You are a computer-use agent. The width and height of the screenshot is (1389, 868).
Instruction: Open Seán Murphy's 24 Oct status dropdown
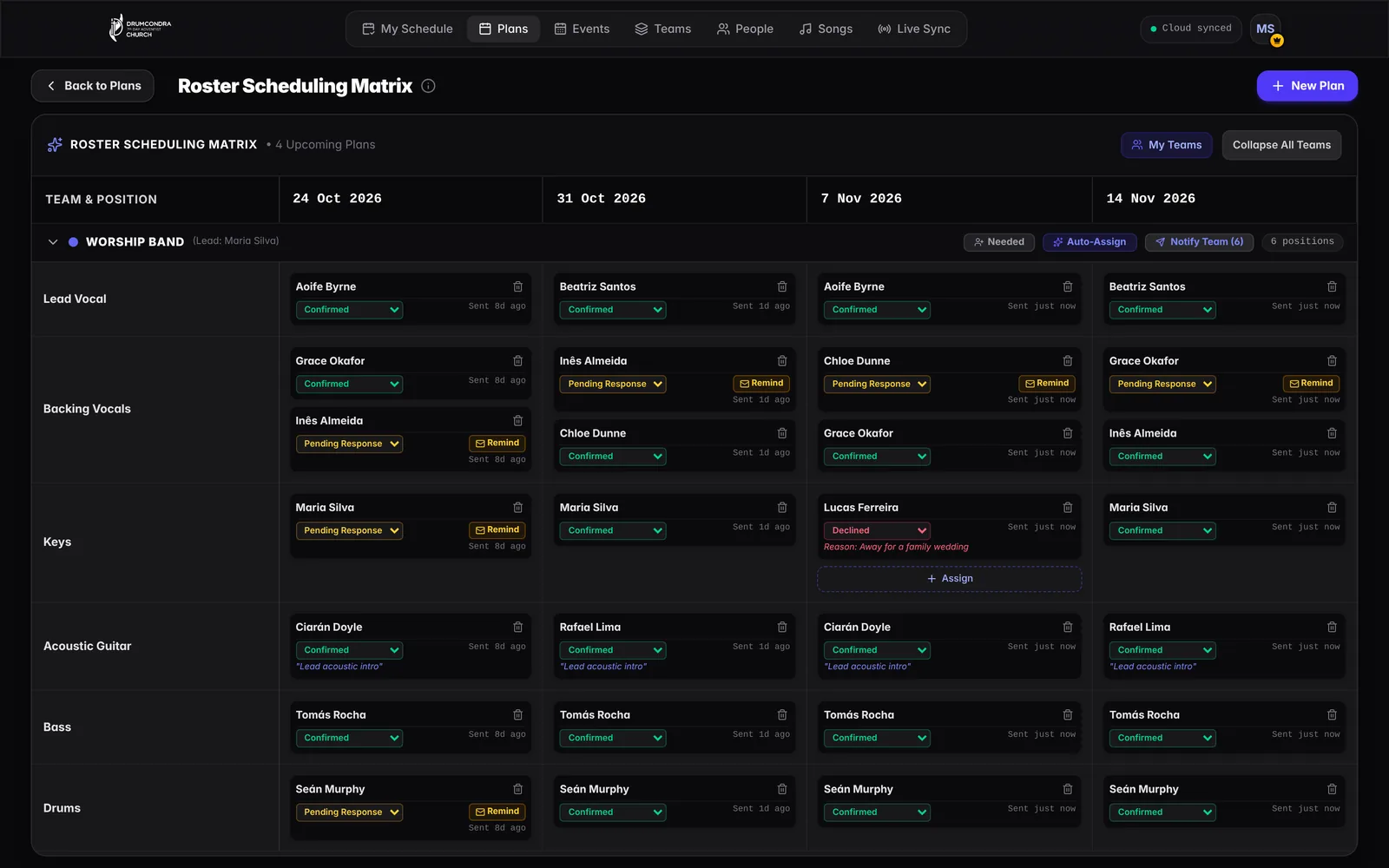click(349, 812)
